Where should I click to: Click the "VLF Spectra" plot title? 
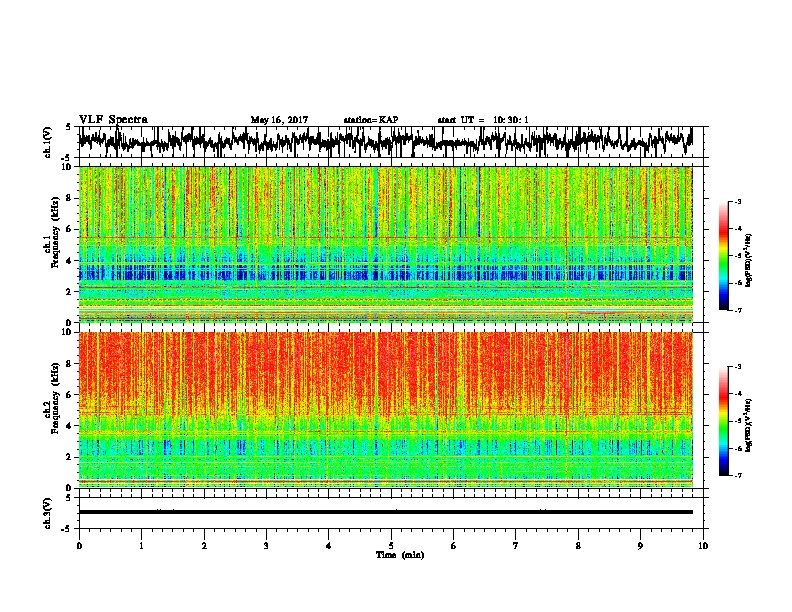click(113, 120)
